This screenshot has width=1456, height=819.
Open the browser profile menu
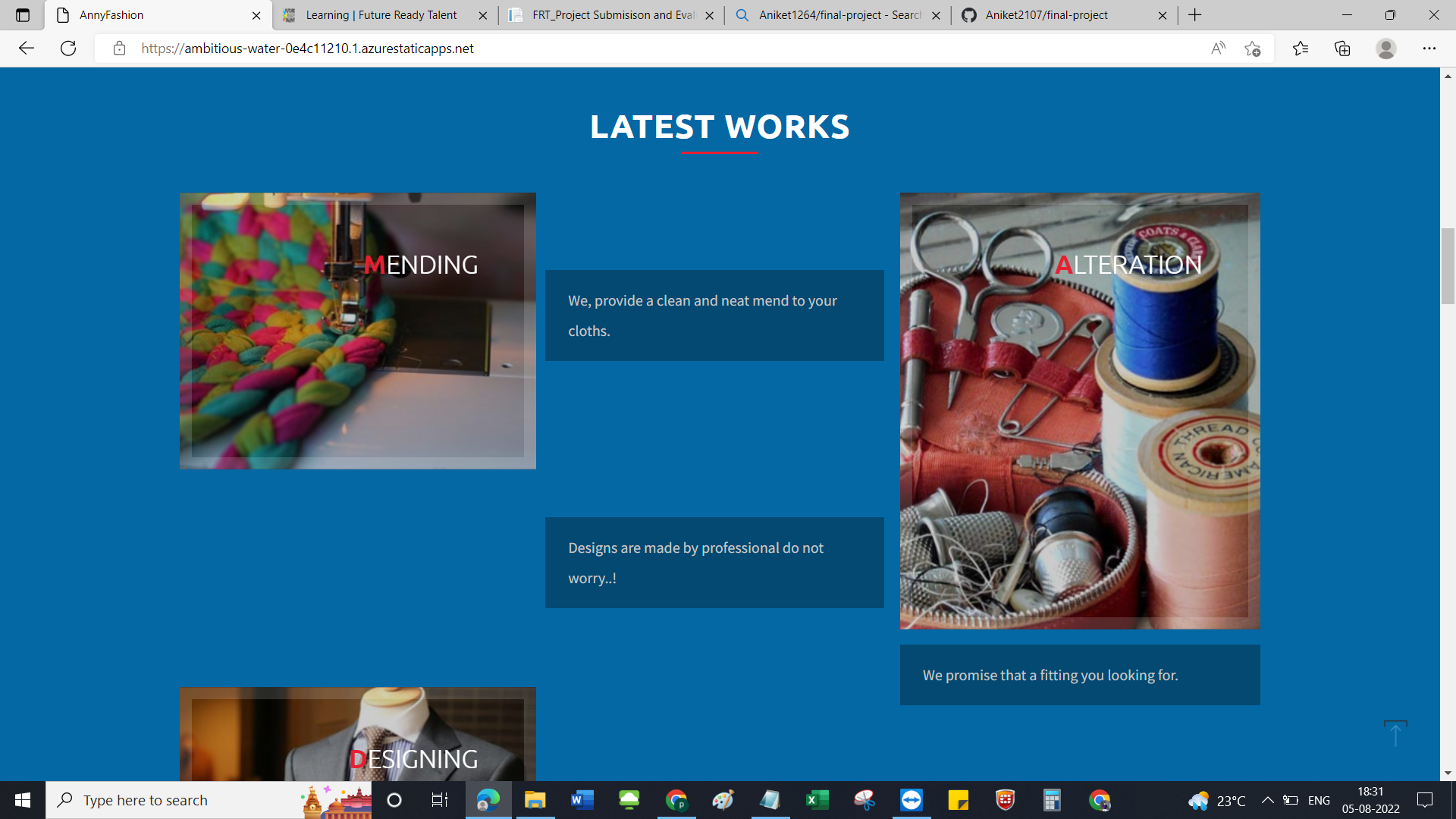(1386, 49)
